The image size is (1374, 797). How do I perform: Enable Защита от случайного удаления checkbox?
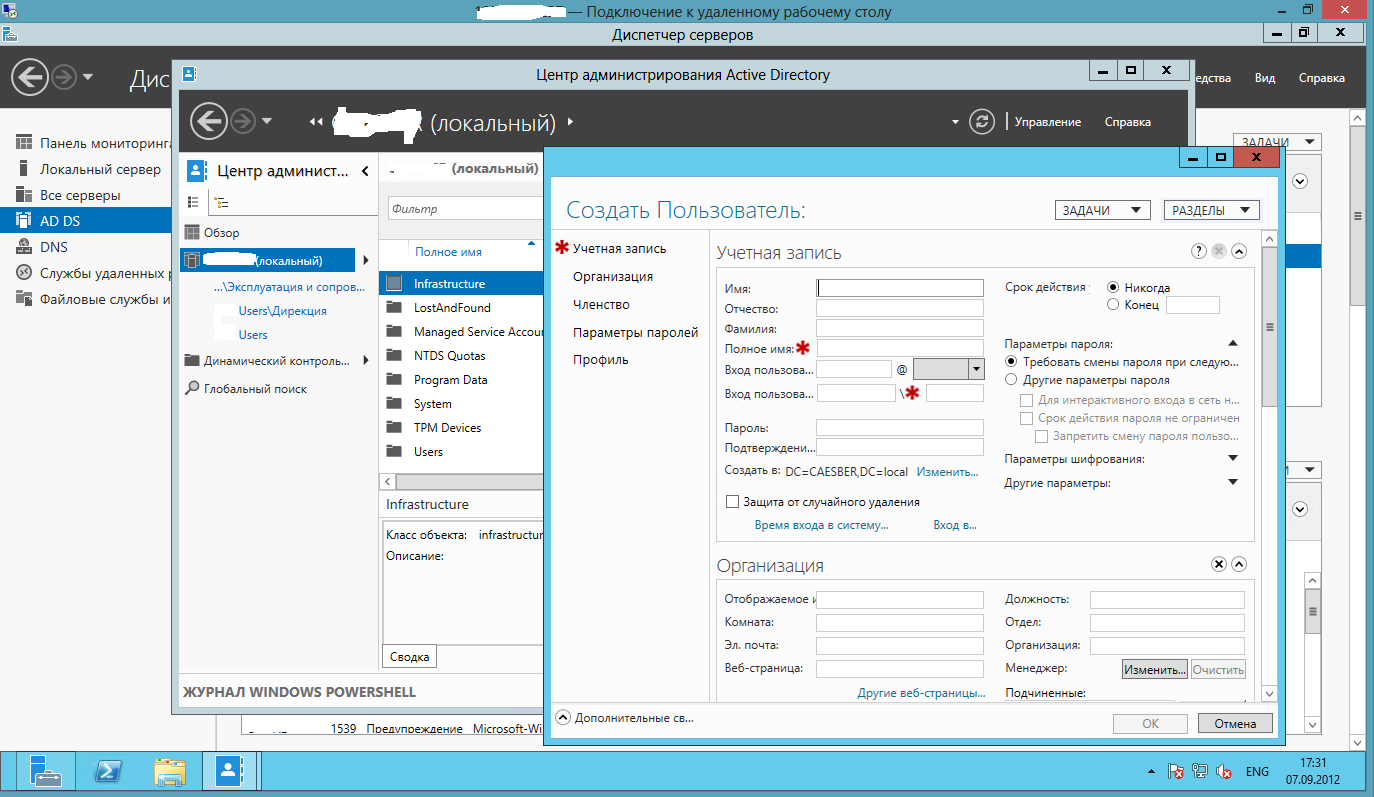coord(732,502)
